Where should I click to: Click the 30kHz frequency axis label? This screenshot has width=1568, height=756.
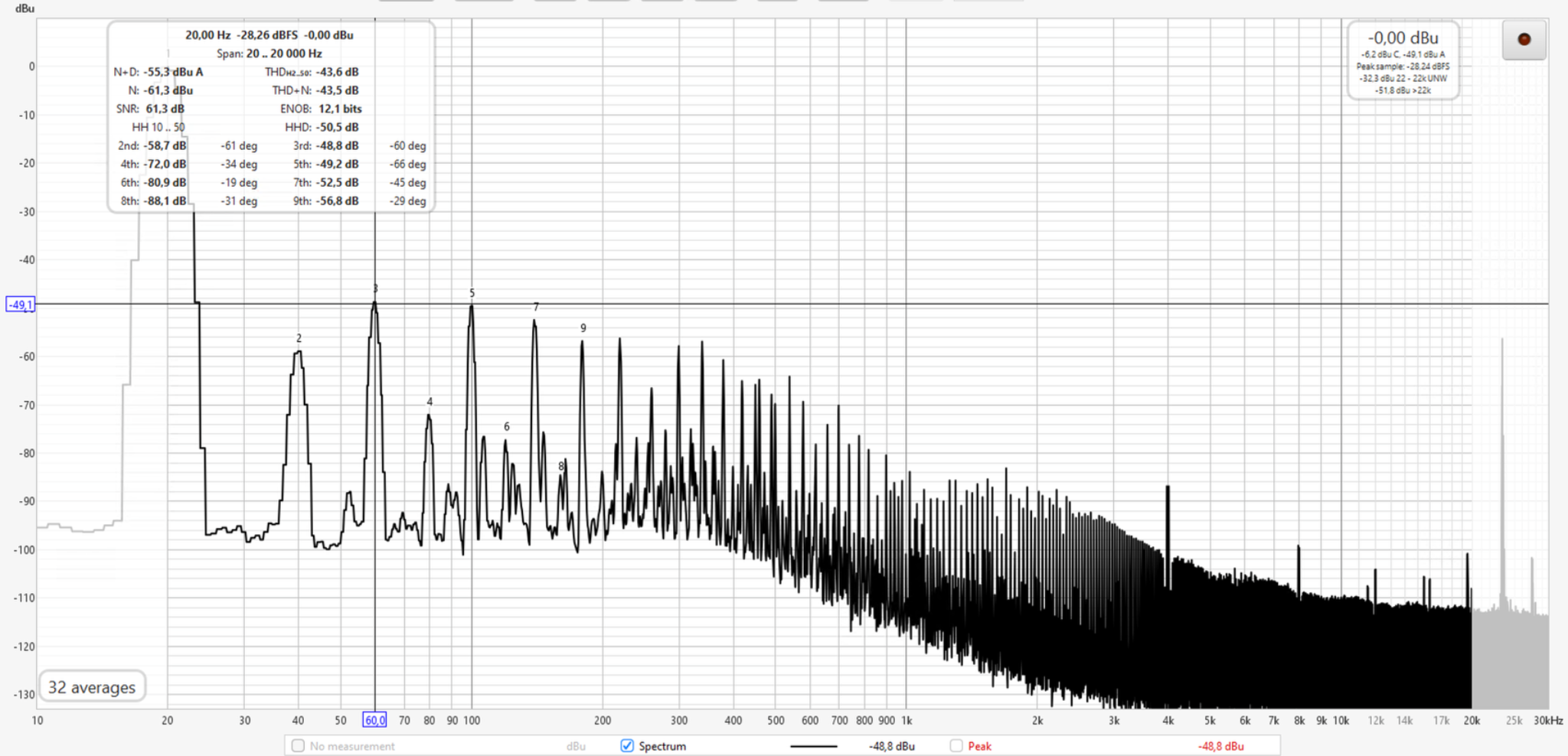1548,720
